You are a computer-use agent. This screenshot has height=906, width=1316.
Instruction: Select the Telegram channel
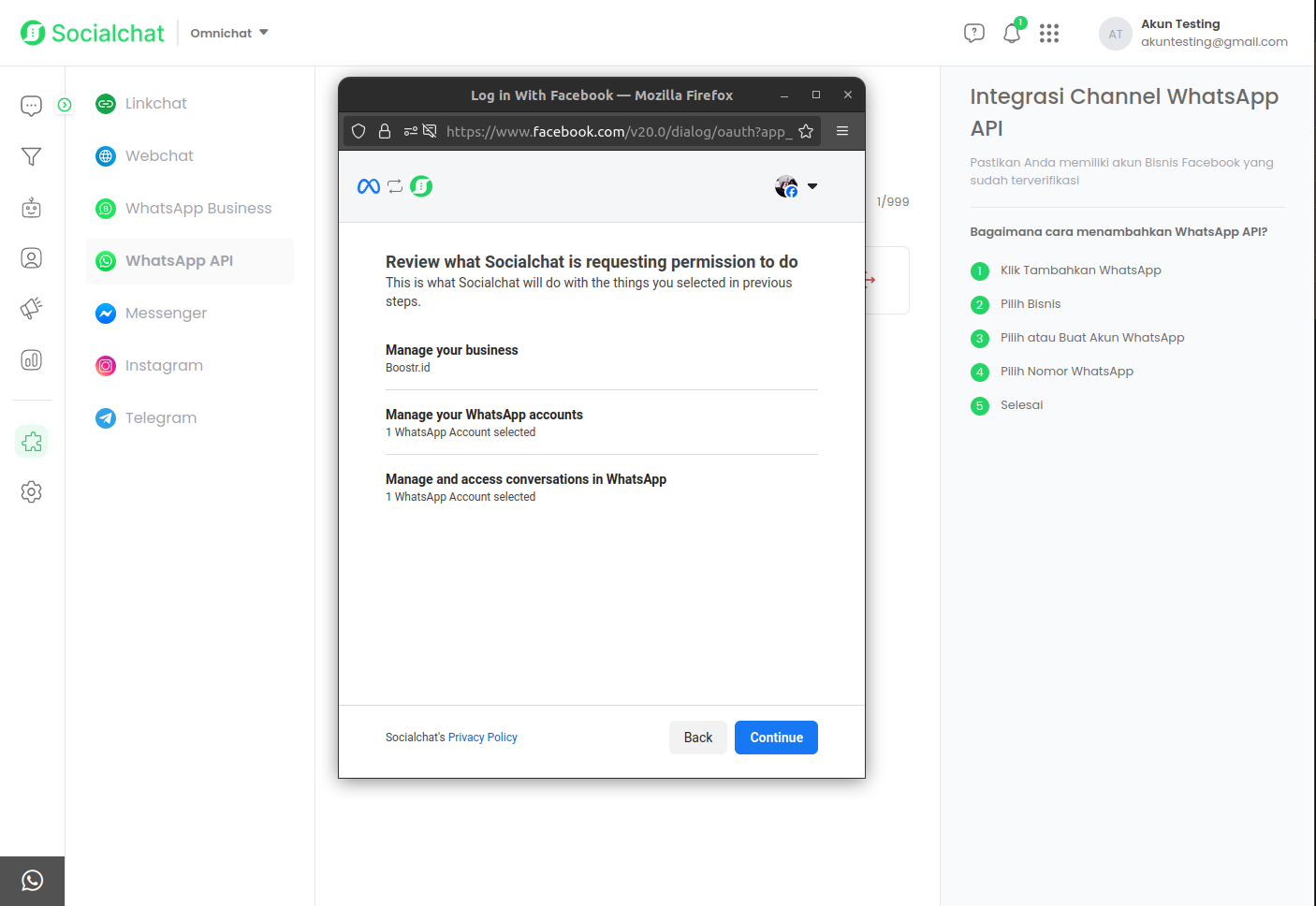(160, 418)
